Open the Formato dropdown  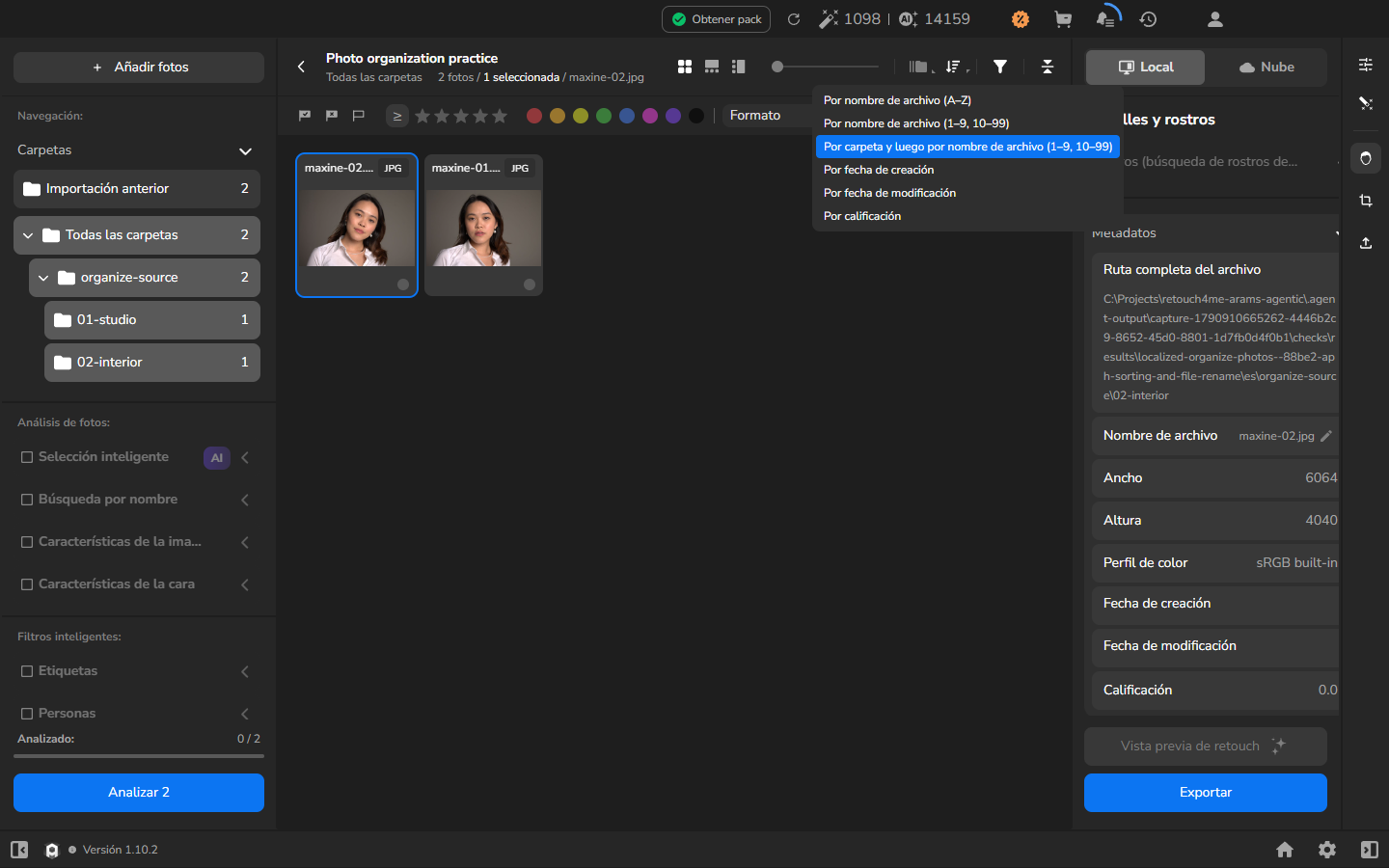tap(768, 116)
